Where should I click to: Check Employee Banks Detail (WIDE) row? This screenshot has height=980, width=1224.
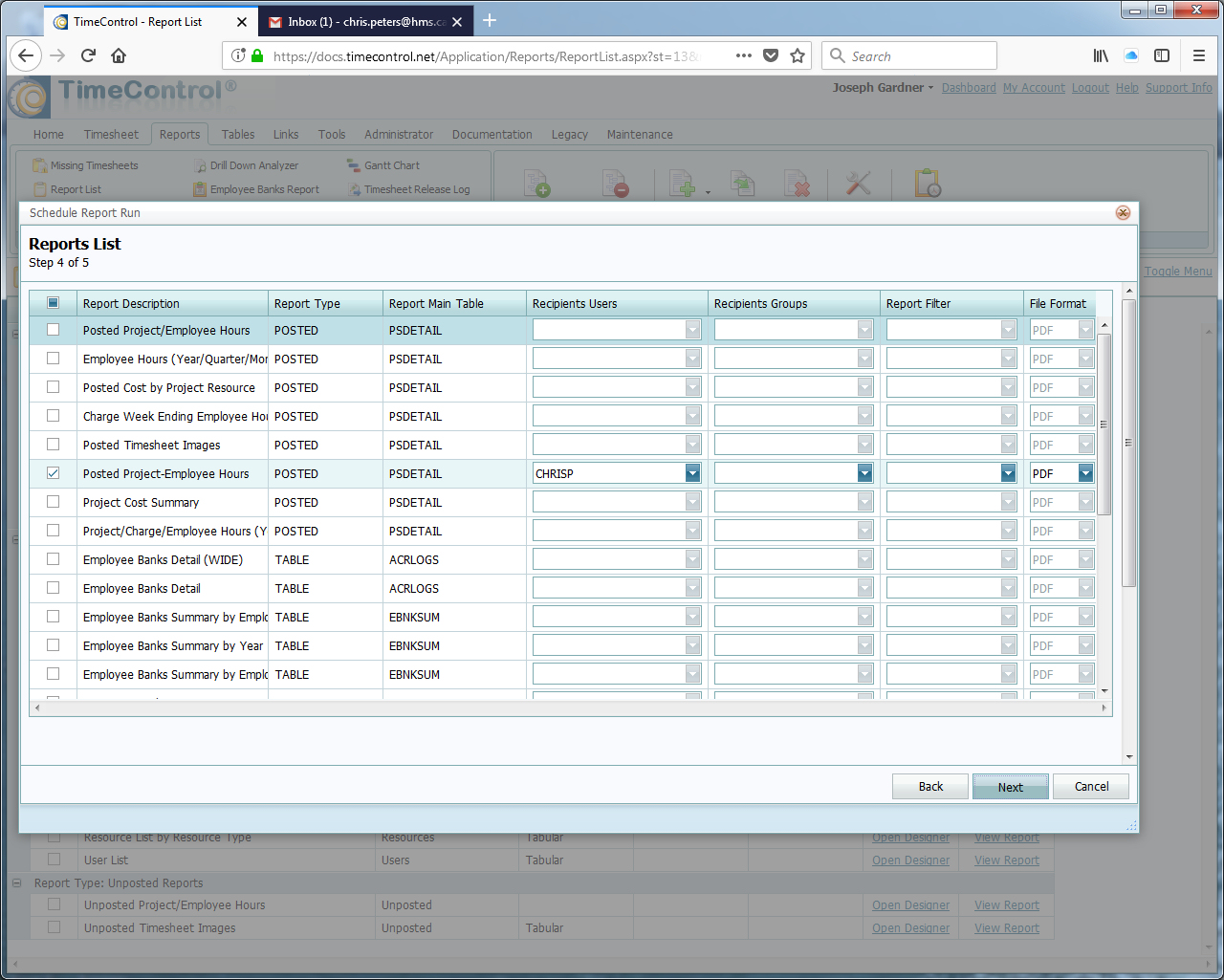click(54, 559)
